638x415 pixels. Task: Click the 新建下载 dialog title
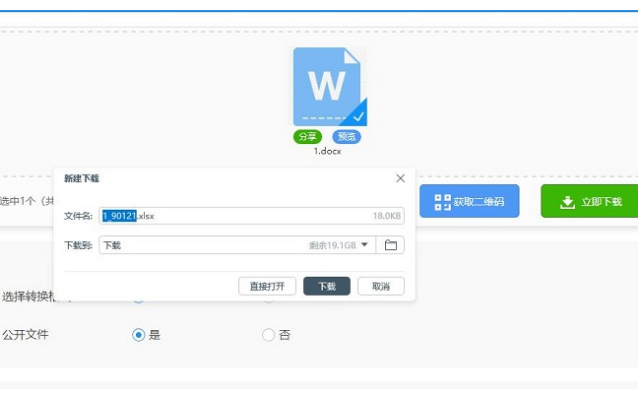(x=81, y=179)
